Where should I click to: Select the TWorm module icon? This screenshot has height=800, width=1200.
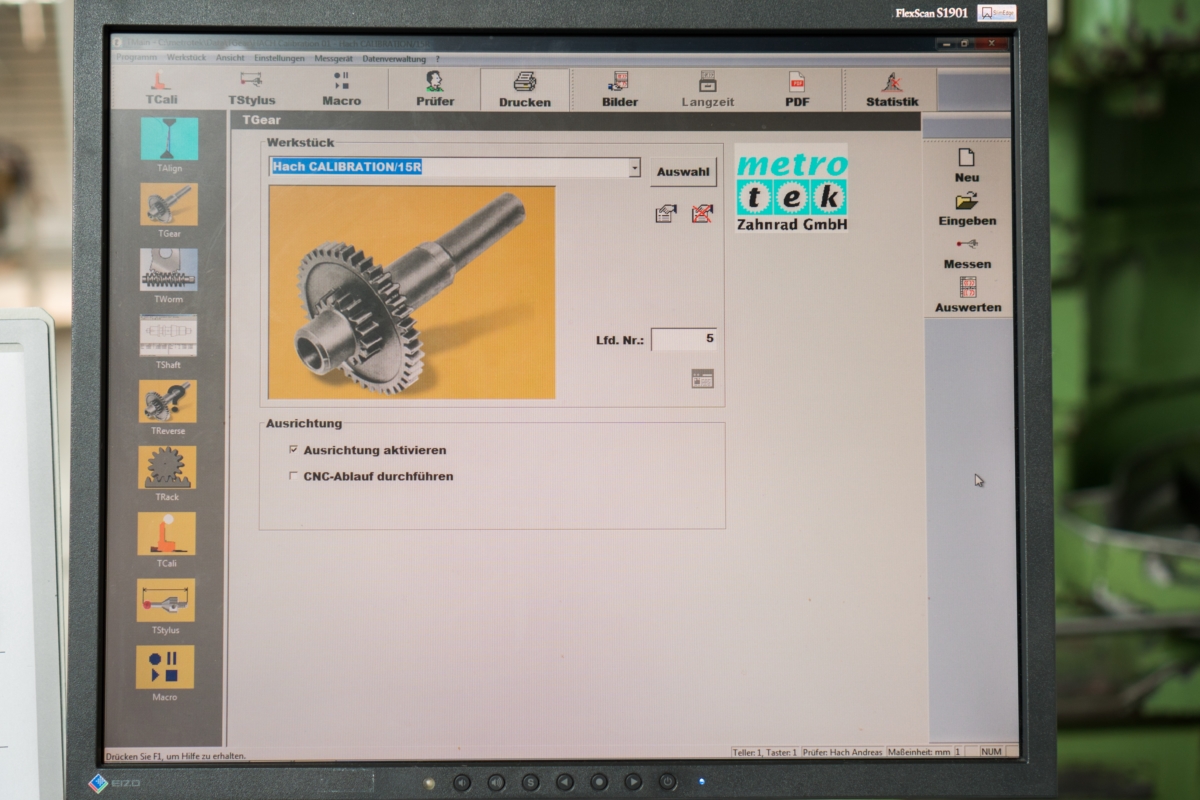click(168, 270)
